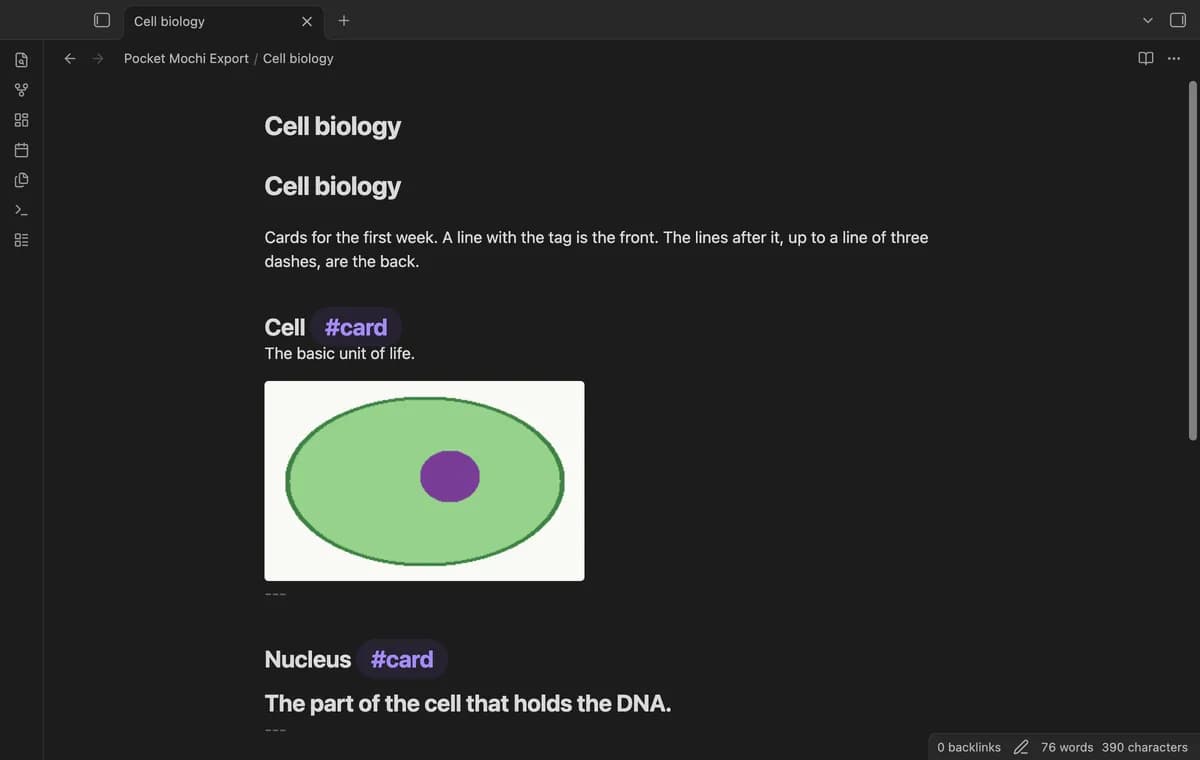Screen dimensions: 1200x760
Task: Click the text 'The basic unit of life.'
Action: pyautogui.click(x=339, y=353)
